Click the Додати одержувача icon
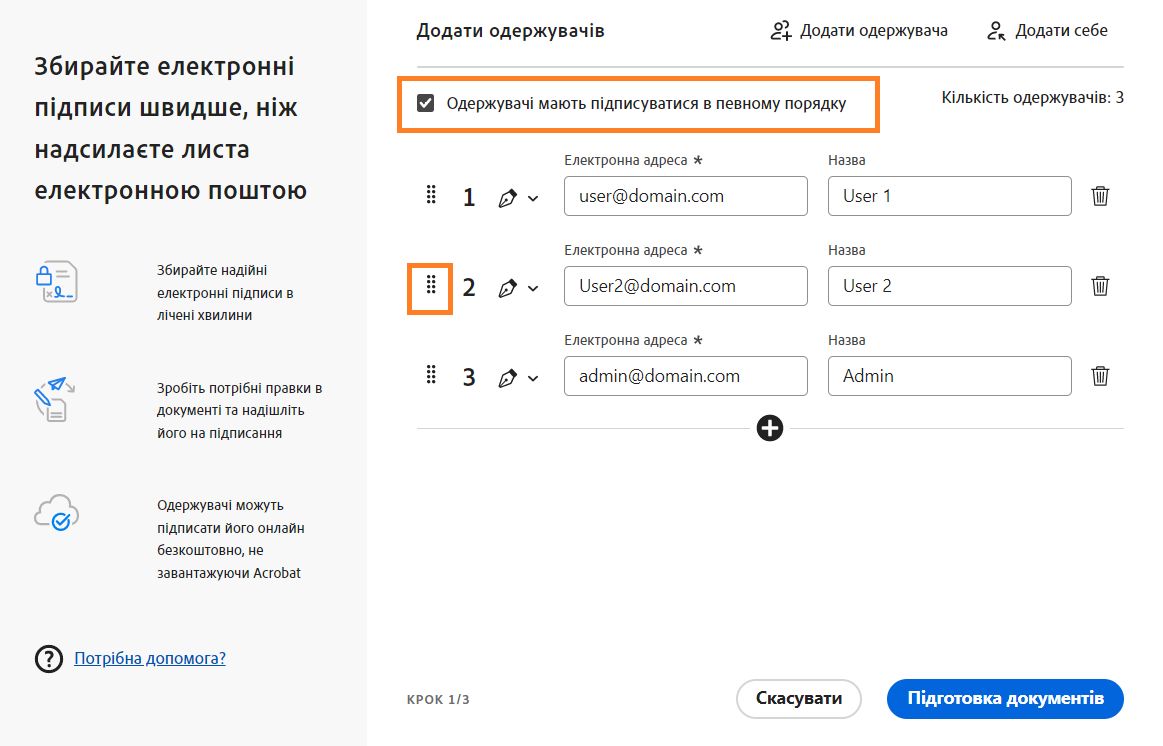 click(x=779, y=30)
